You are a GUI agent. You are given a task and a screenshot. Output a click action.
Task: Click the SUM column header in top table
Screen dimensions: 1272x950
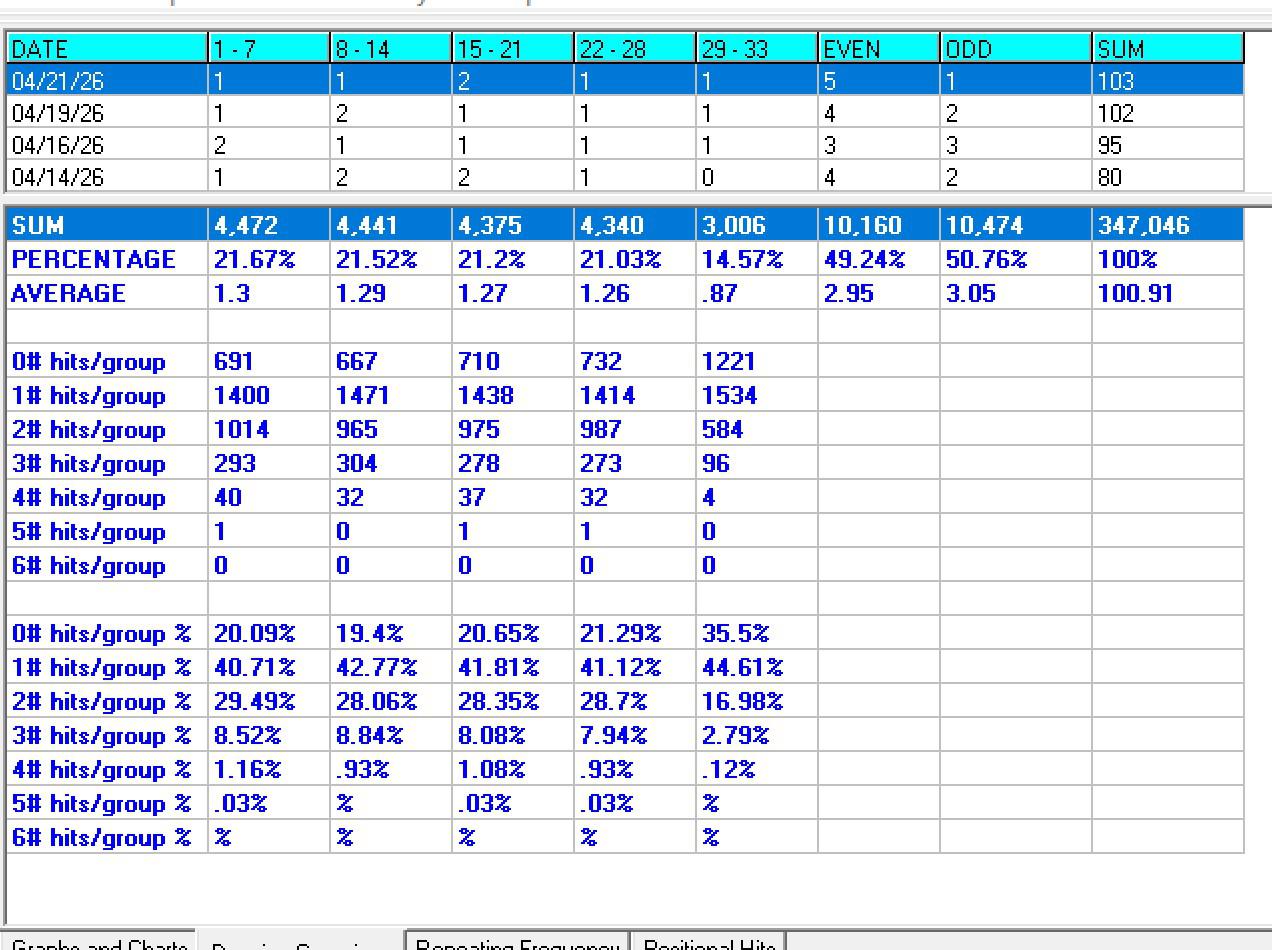pos(1167,49)
